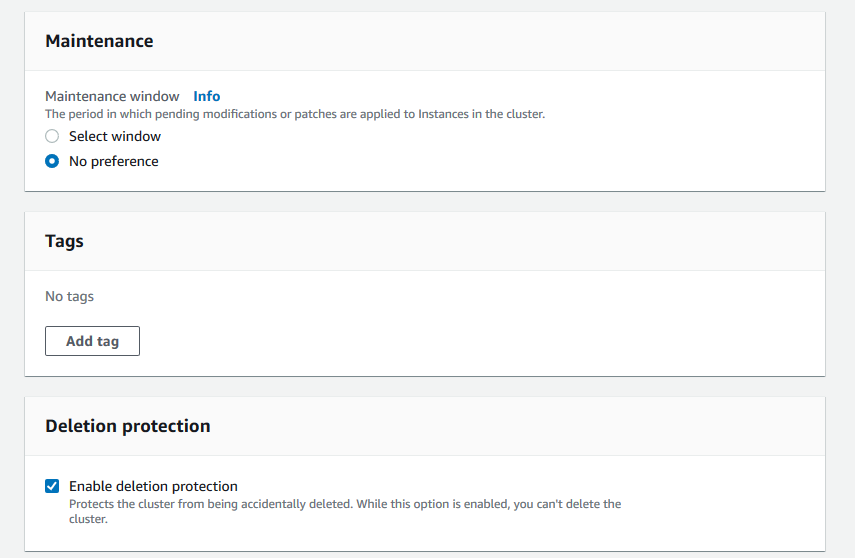Screen dimensions: 855x558
Task: Click the 'Maintenance window' field label
Action: tap(112, 96)
